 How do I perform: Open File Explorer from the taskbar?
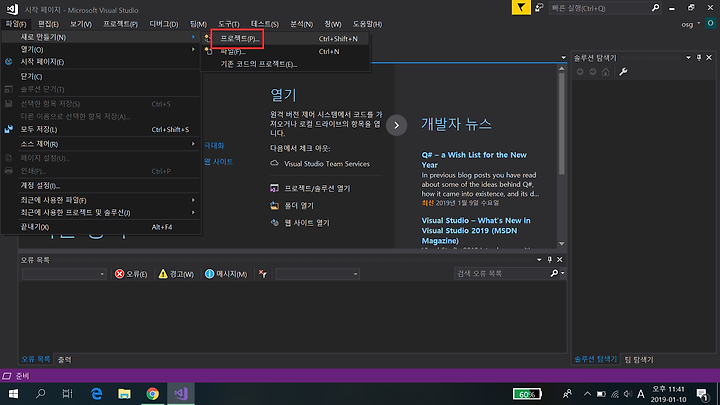(x=124, y=394)
